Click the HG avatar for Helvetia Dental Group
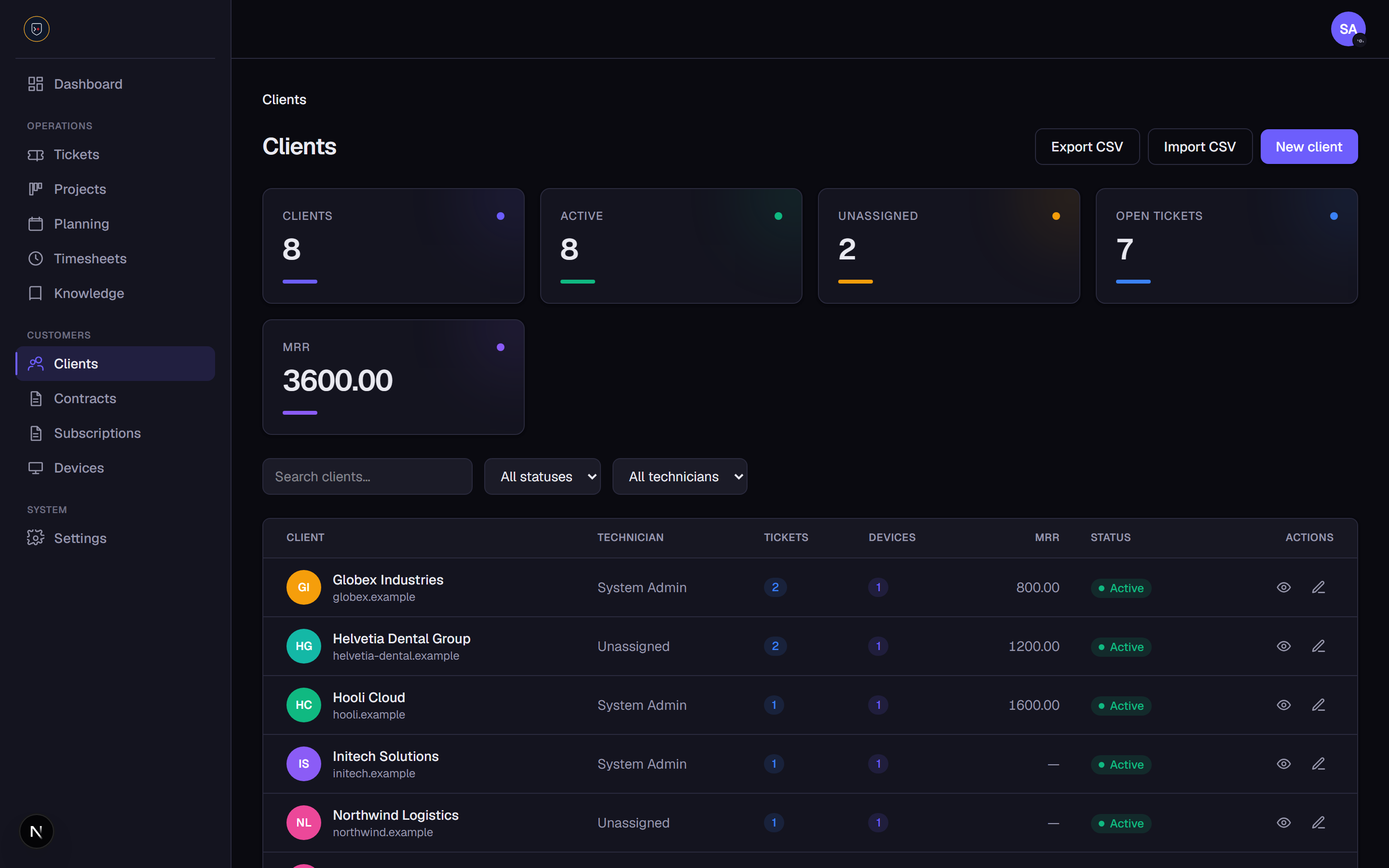 [304, 646]
